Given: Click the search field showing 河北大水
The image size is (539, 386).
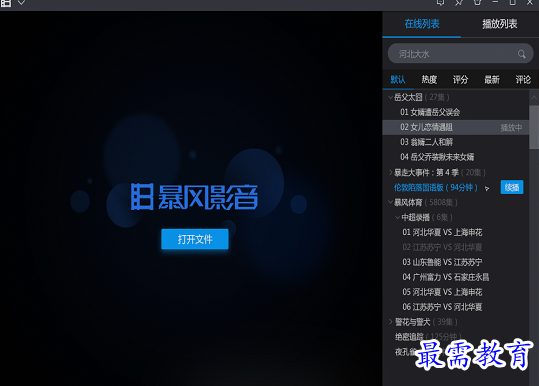Looking at the screenshot, I should point(460,54).
